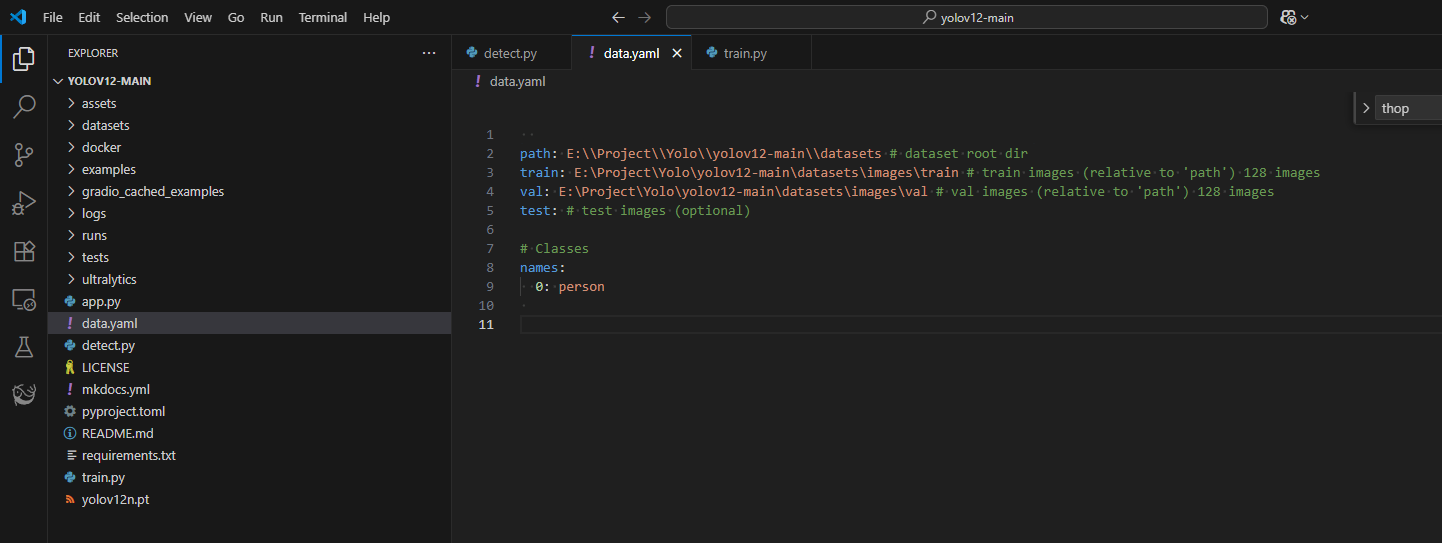Screen dimensions: 1442x543
Task: Click the word person on line 9
Action: 582,287
